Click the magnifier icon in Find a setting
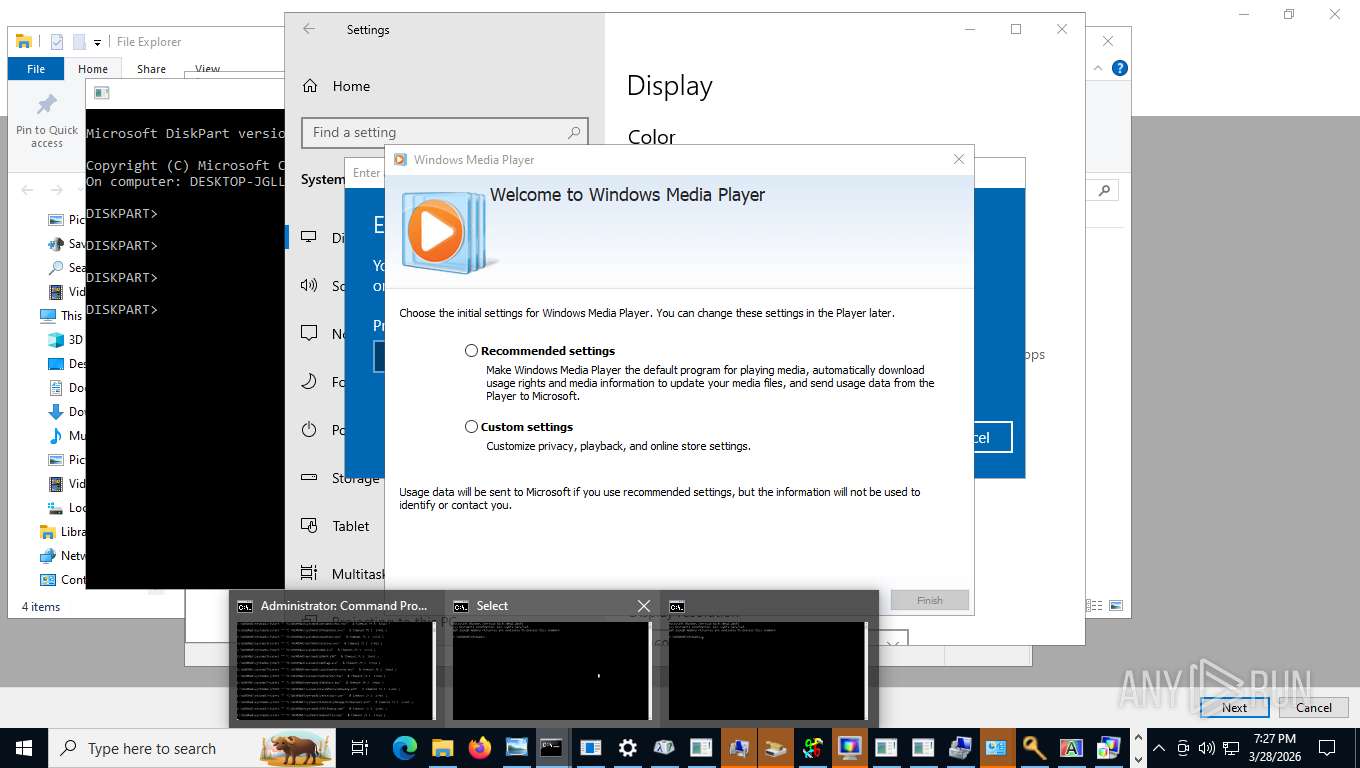This screenshot has width=1360, height=768. point(574,132)
